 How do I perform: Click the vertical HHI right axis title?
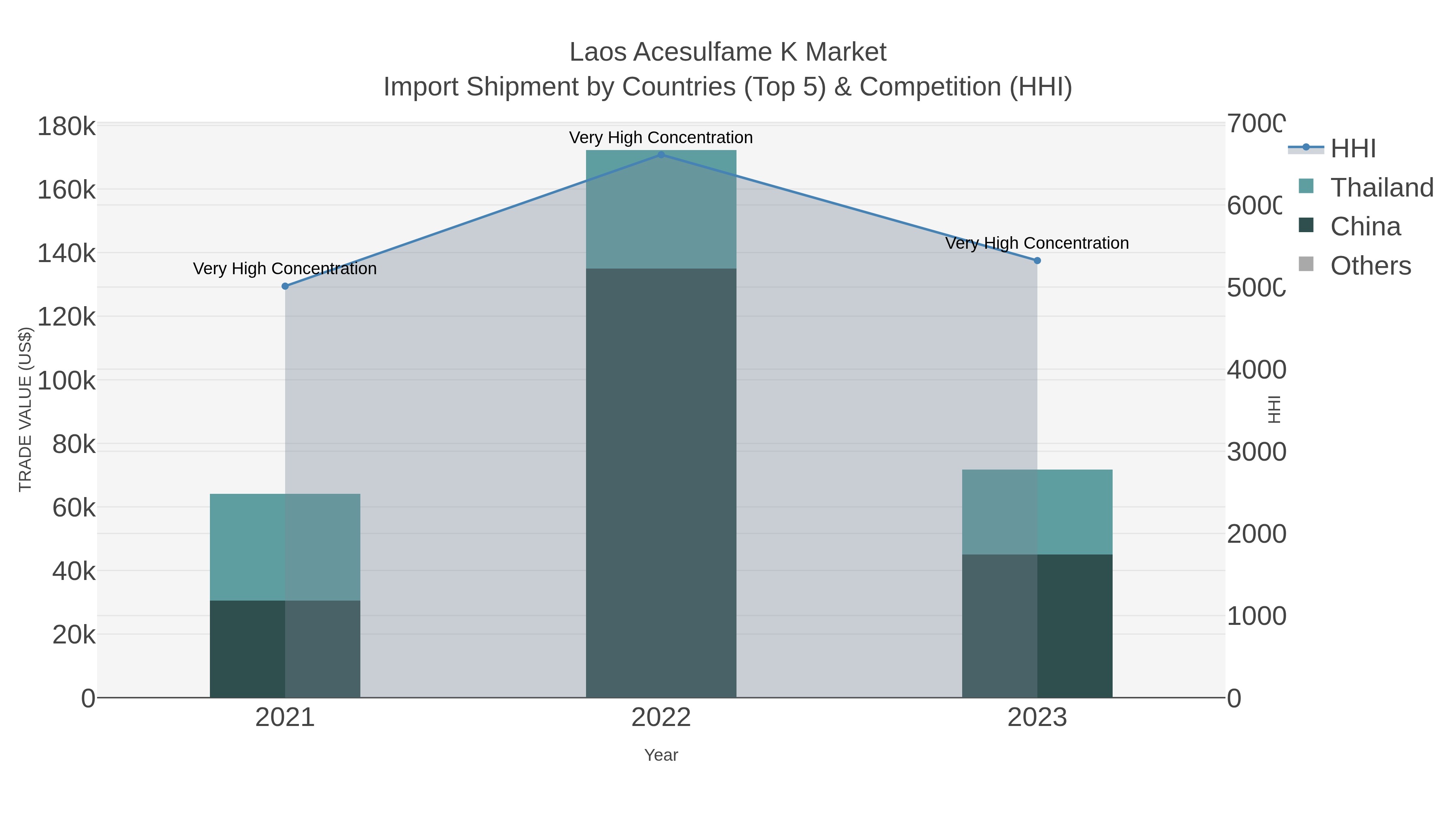point(1274,410)
